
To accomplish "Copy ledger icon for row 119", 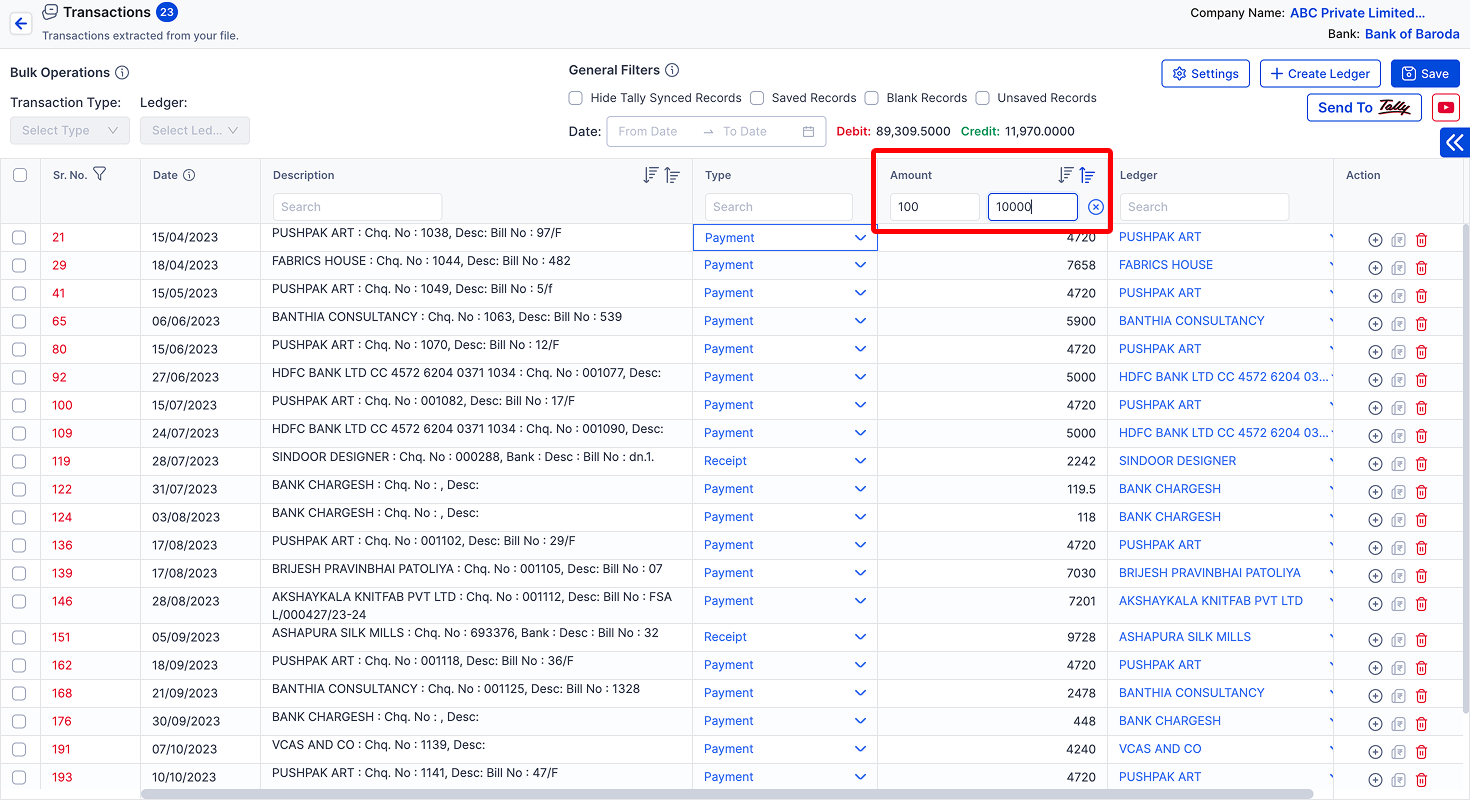I will pyautogui.click(x=1398, y=464).
